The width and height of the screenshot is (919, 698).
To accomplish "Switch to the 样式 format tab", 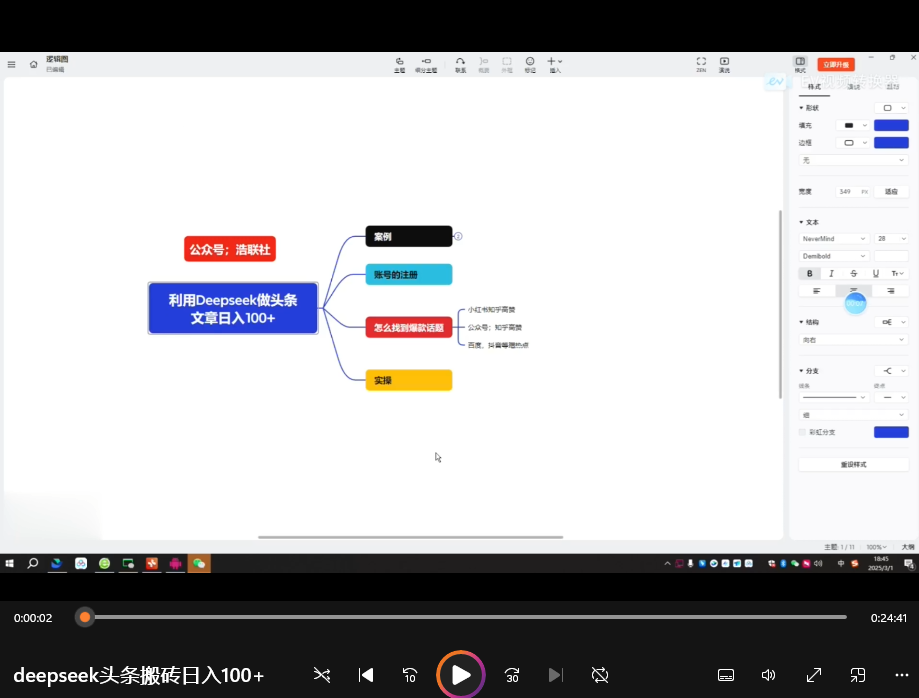I will (814, 87).
